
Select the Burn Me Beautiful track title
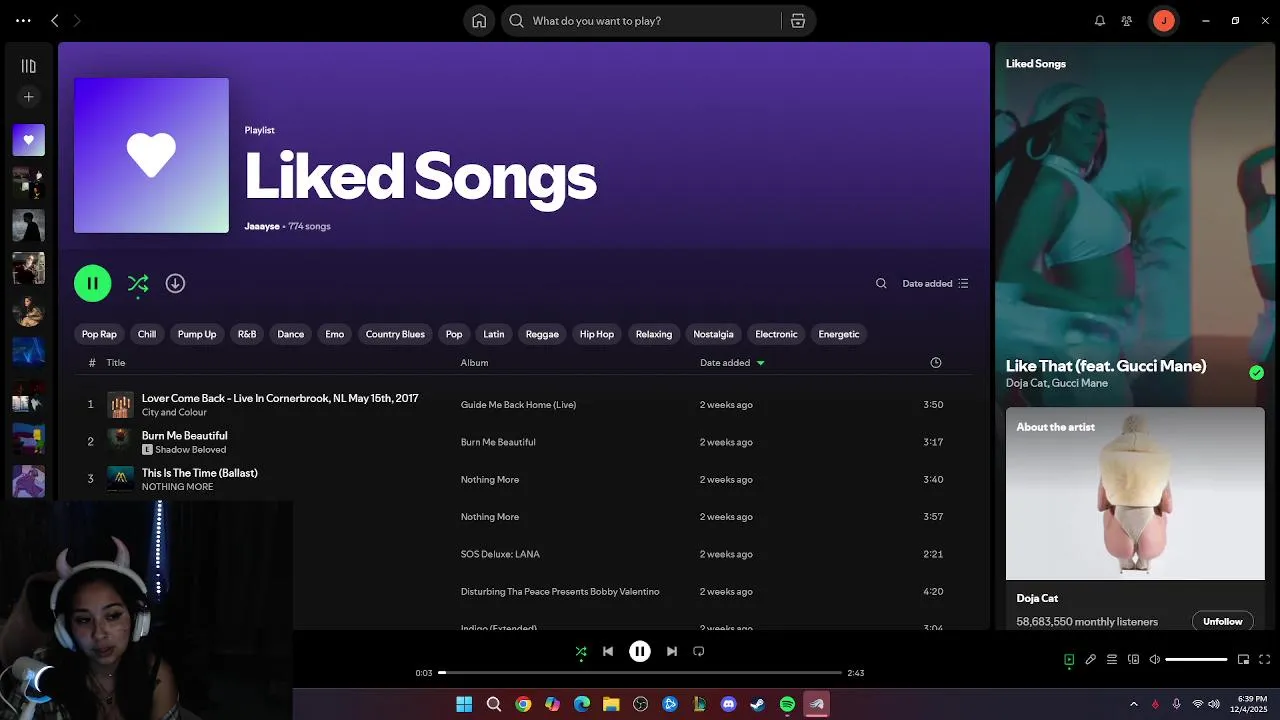[x=185, y=435]
